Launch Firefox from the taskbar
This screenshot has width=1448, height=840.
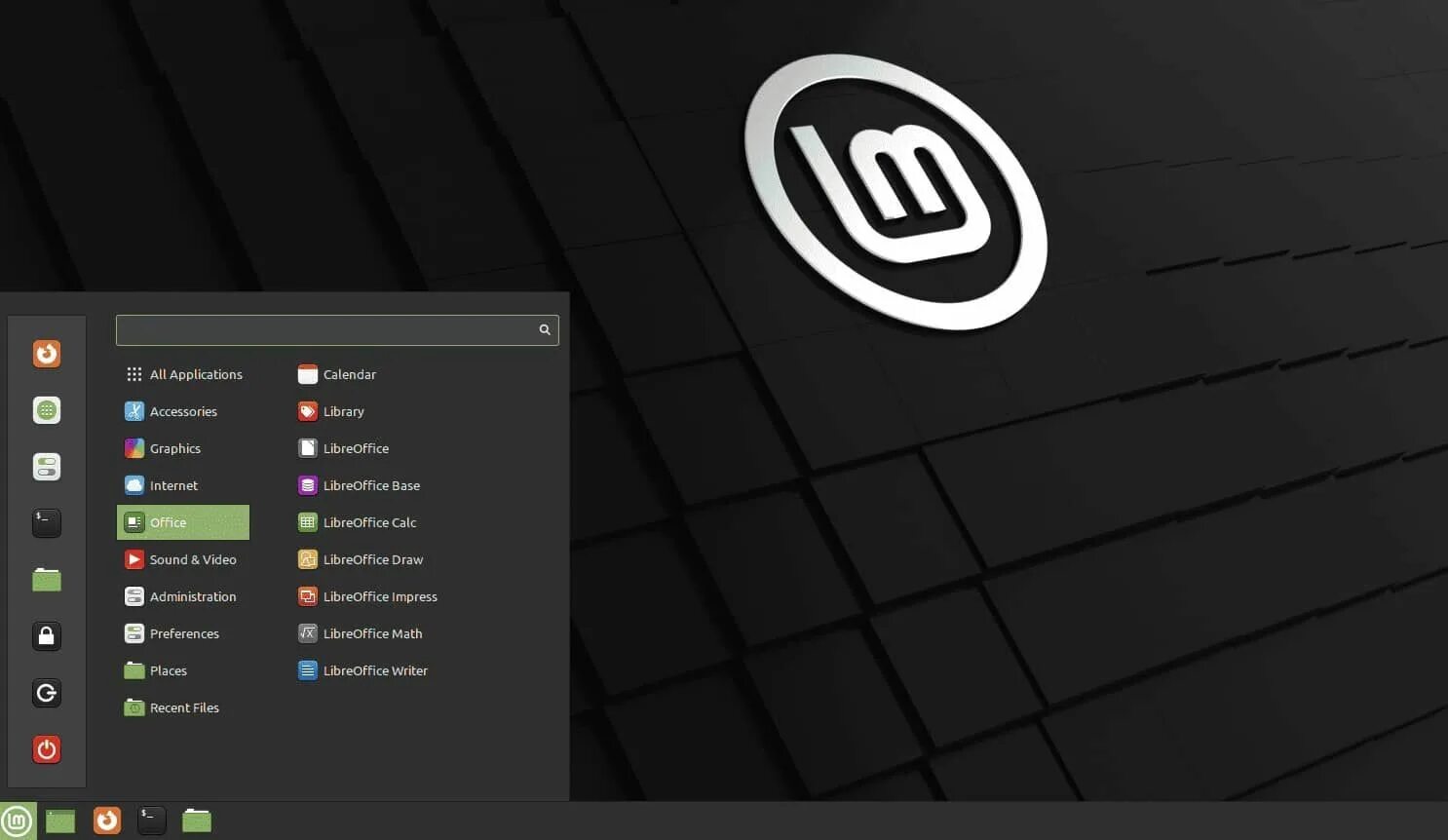[x=107, y=821]
